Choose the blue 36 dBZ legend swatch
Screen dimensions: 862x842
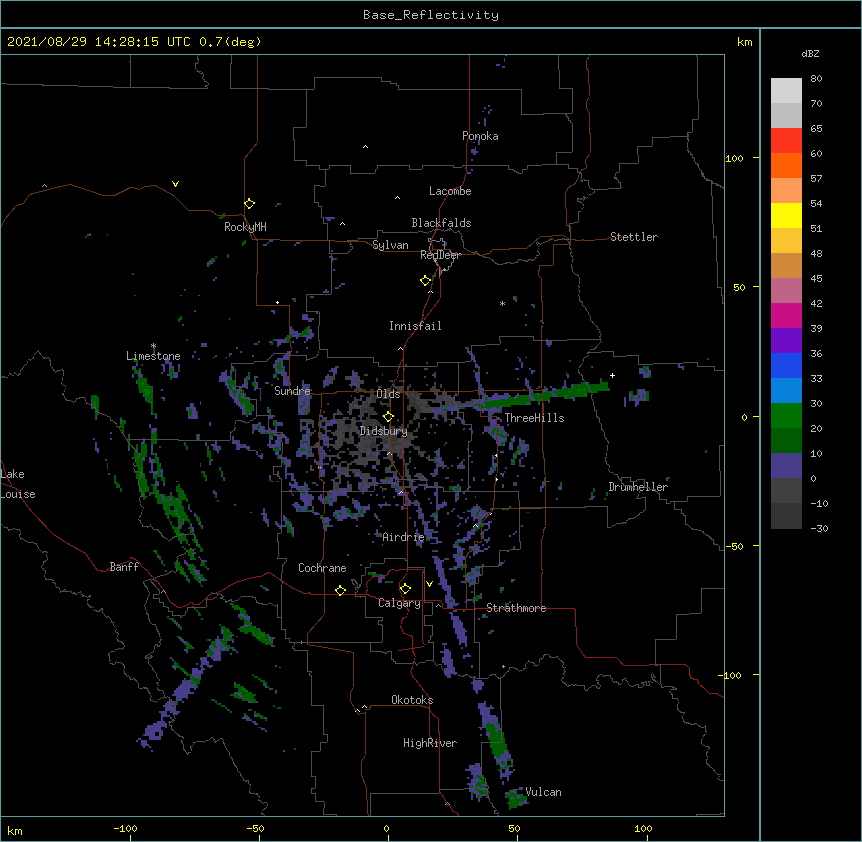pos(786,365)
